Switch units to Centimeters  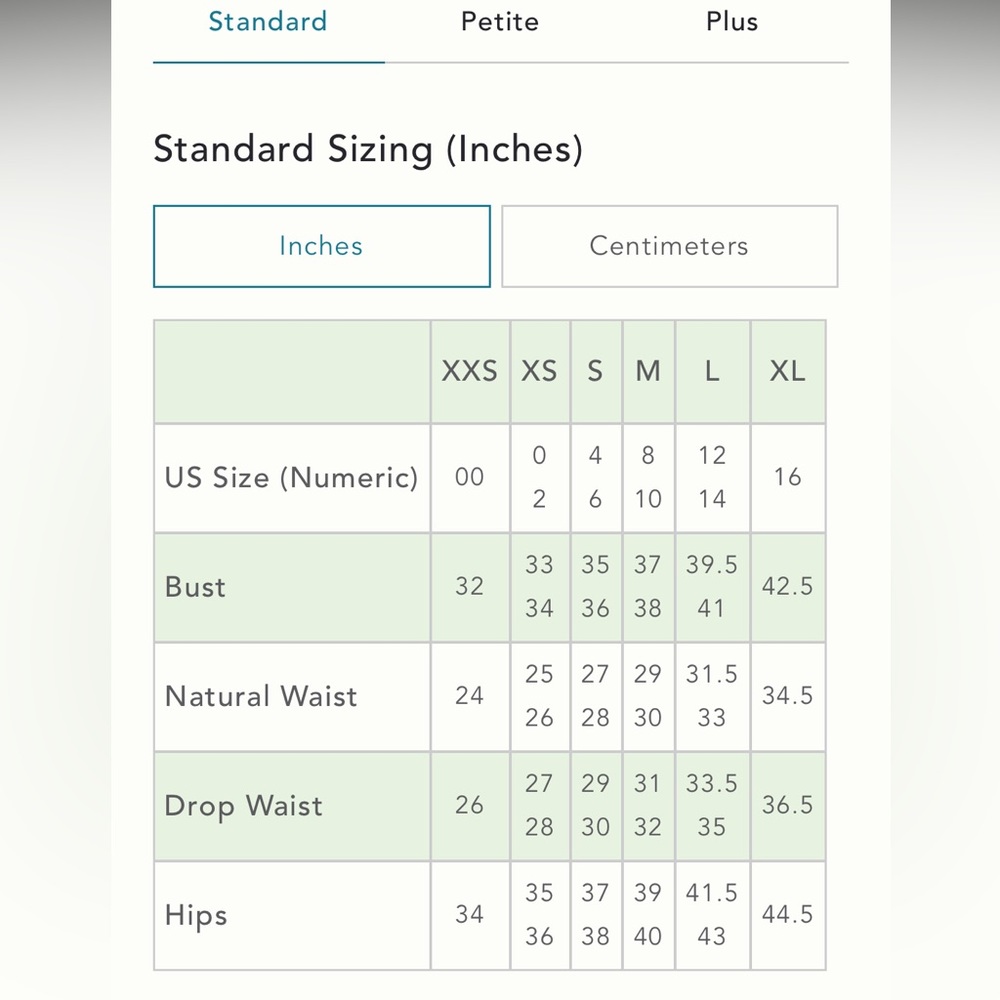click(x=669, y=246)
